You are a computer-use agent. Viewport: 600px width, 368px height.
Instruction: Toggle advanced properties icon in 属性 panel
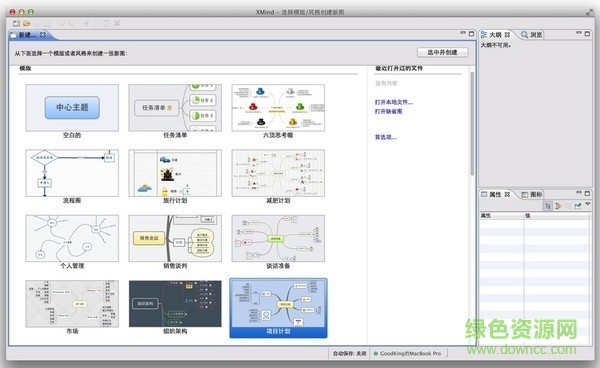(x=558, y=206)
